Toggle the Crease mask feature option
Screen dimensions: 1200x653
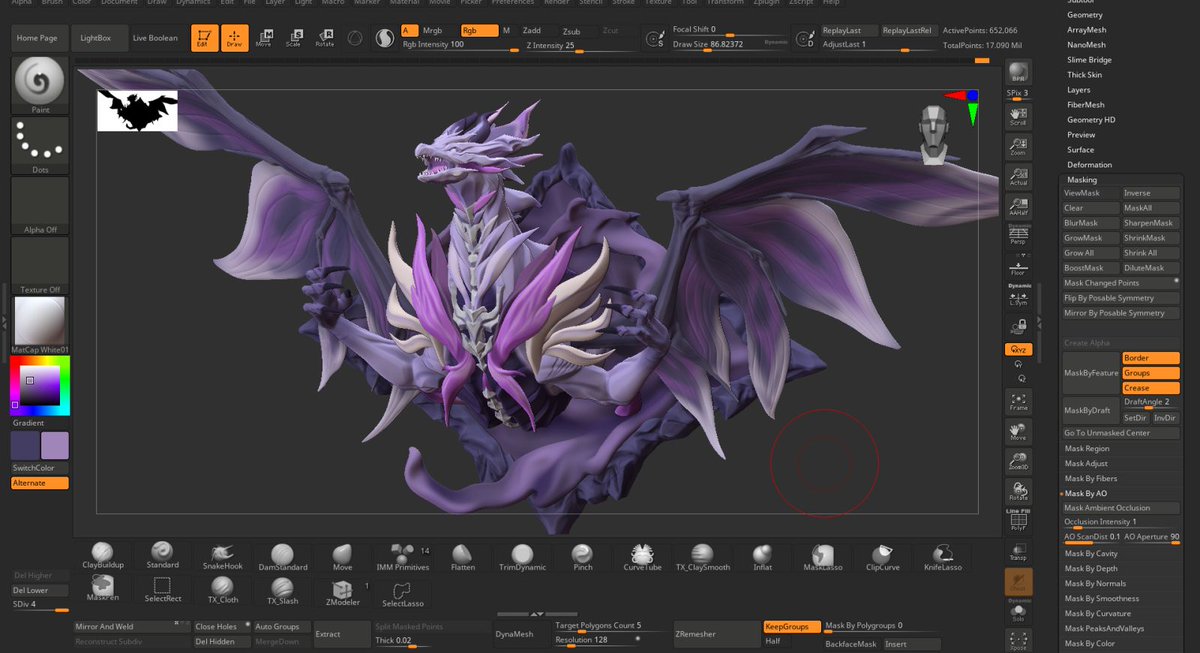click(x=1151, y=388)
